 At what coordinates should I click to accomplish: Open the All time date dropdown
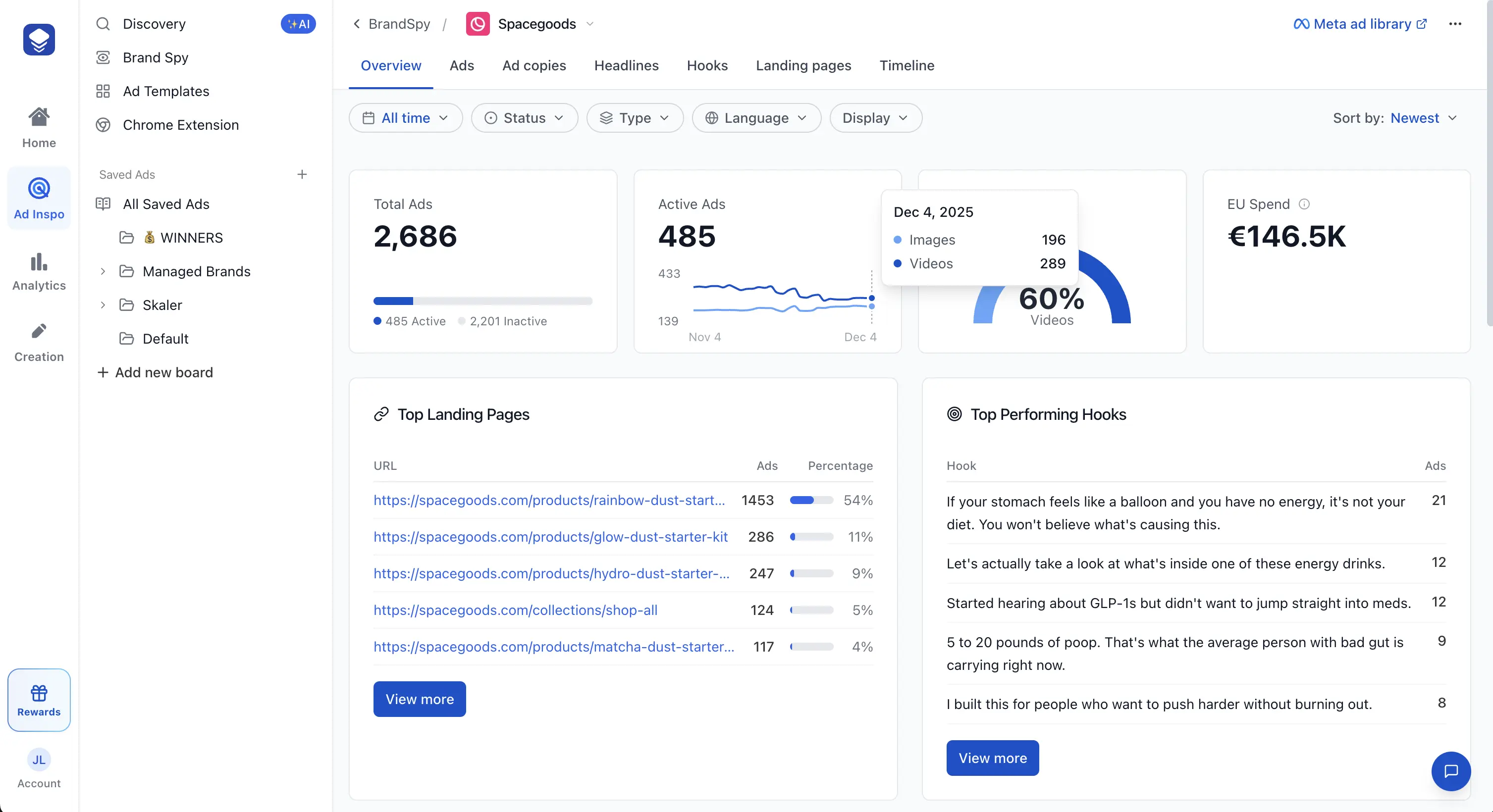[x=406, y=117]
